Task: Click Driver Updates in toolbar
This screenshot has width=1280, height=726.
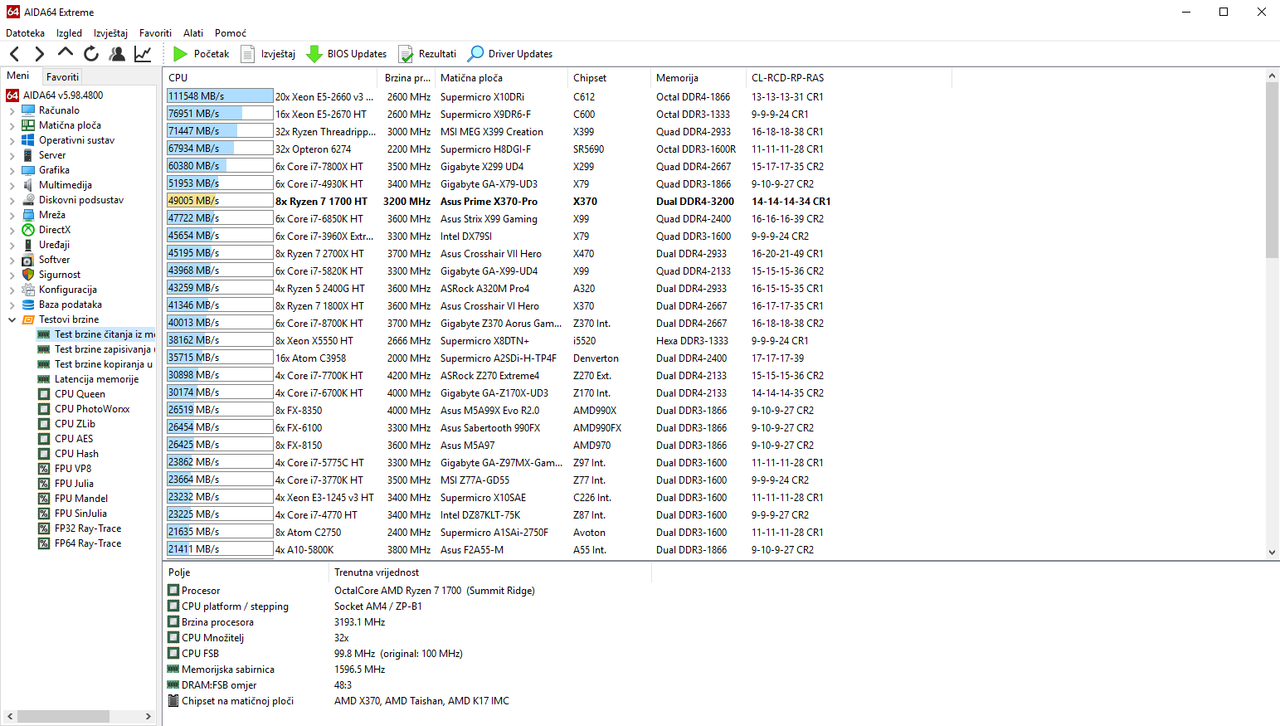Action: [x=510, y=54]
